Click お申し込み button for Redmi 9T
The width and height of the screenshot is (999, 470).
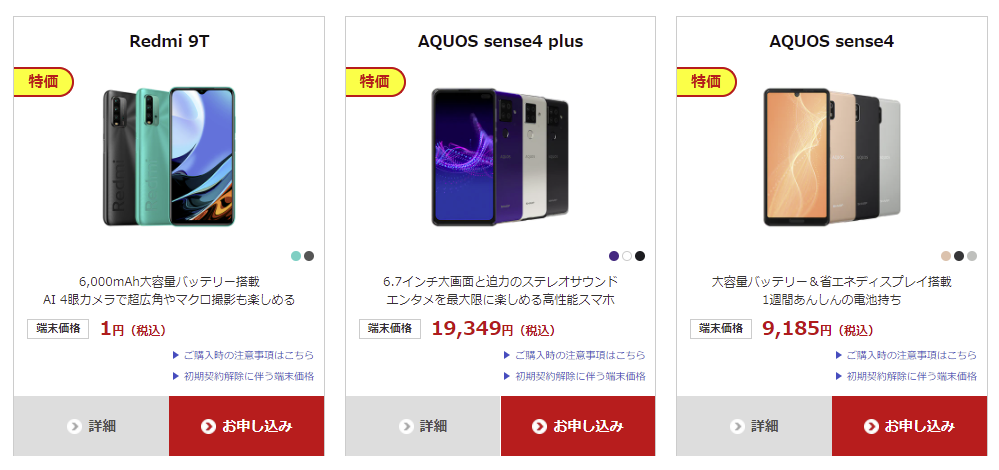pyautogui.click(x=246, y=426)
